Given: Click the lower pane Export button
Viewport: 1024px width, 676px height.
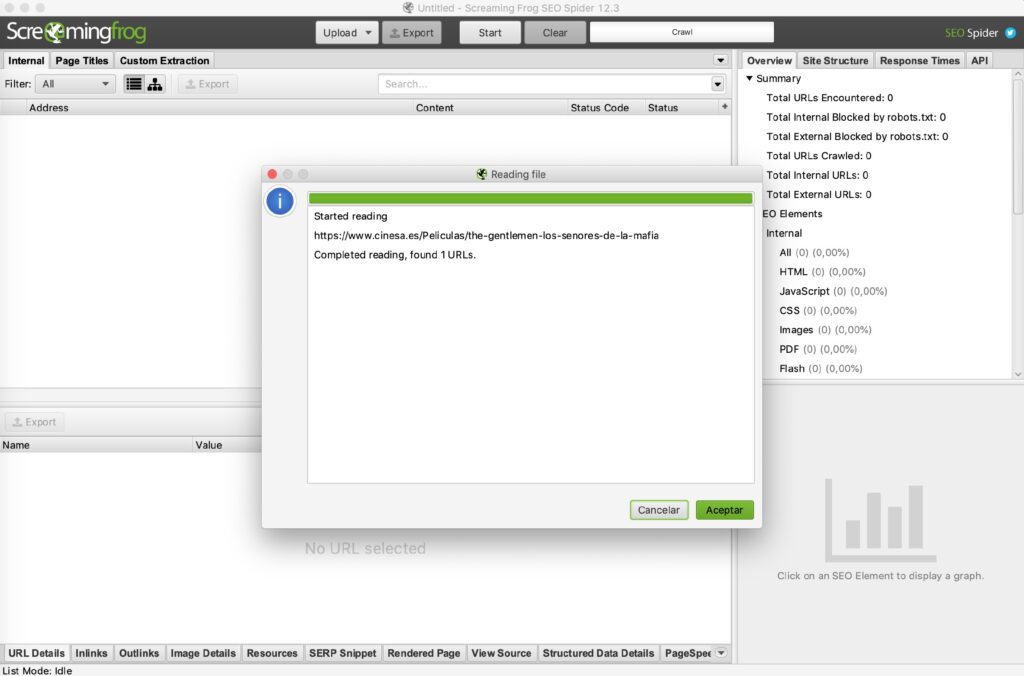Looking at the screenshot, I should pos(35,422).
